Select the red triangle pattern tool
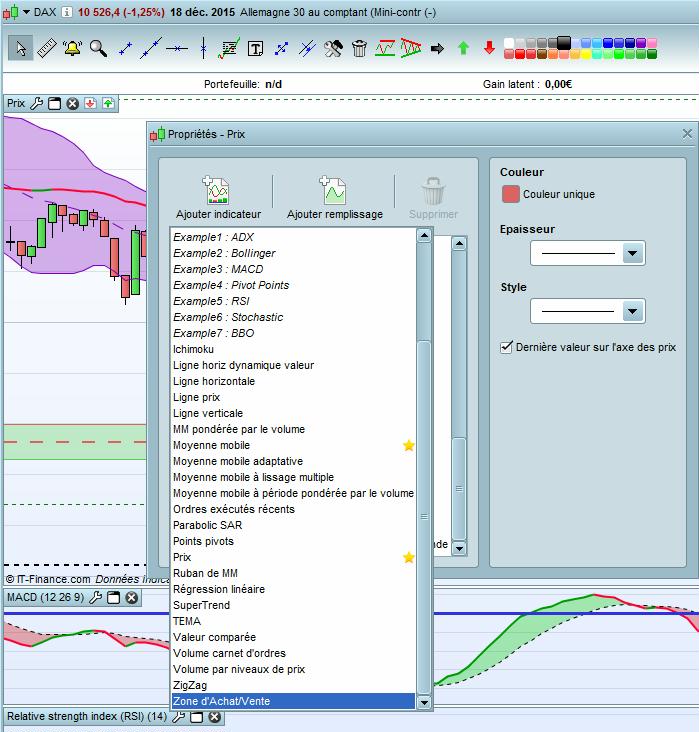Image resolution: width=699 pixels, height=732 pixels. tap(411, 48)
